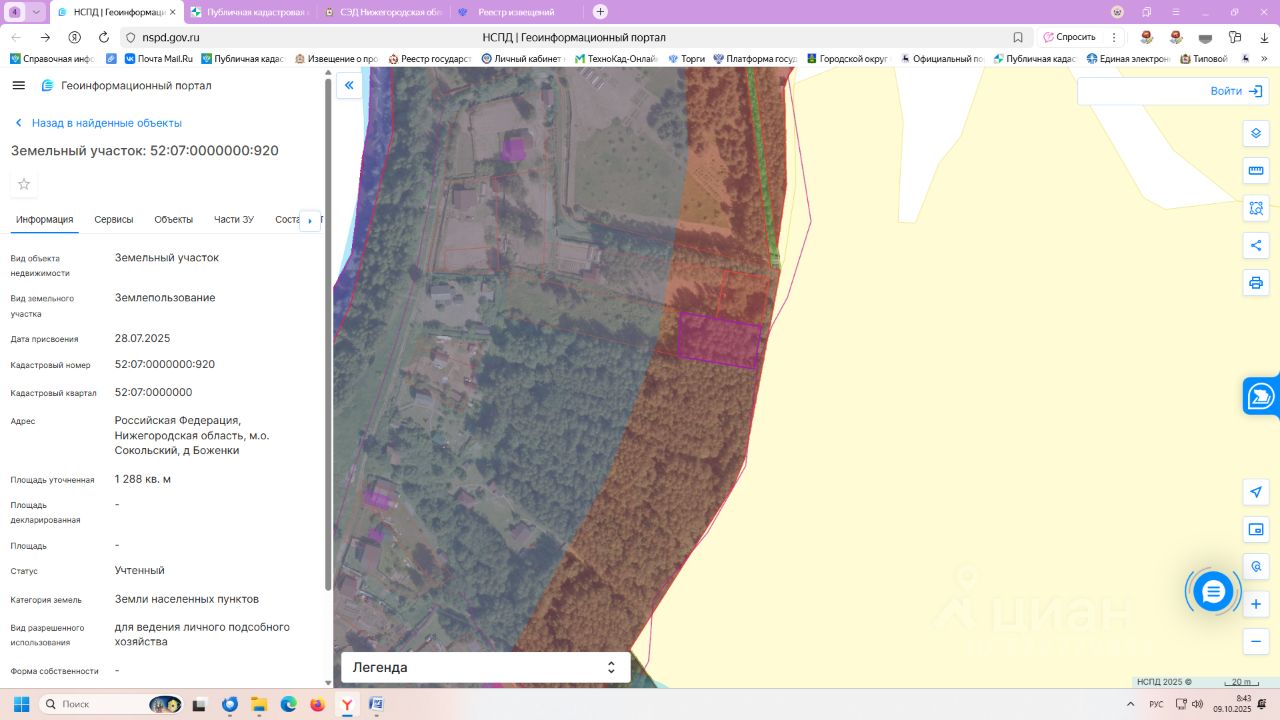Open the Yandex home button in the toolbar
The width and height of the screenshot is (1280, 720).
point(74,37)
